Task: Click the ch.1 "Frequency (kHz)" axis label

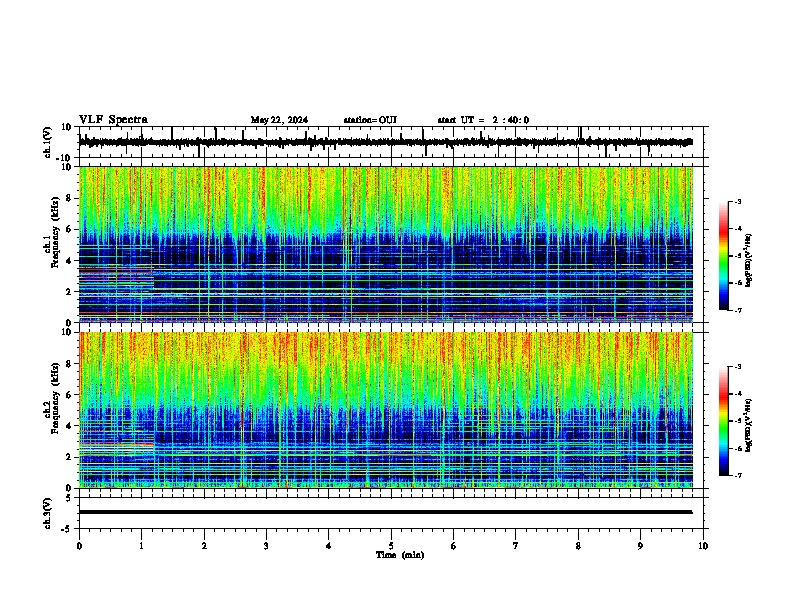Action: pos(55,232)
